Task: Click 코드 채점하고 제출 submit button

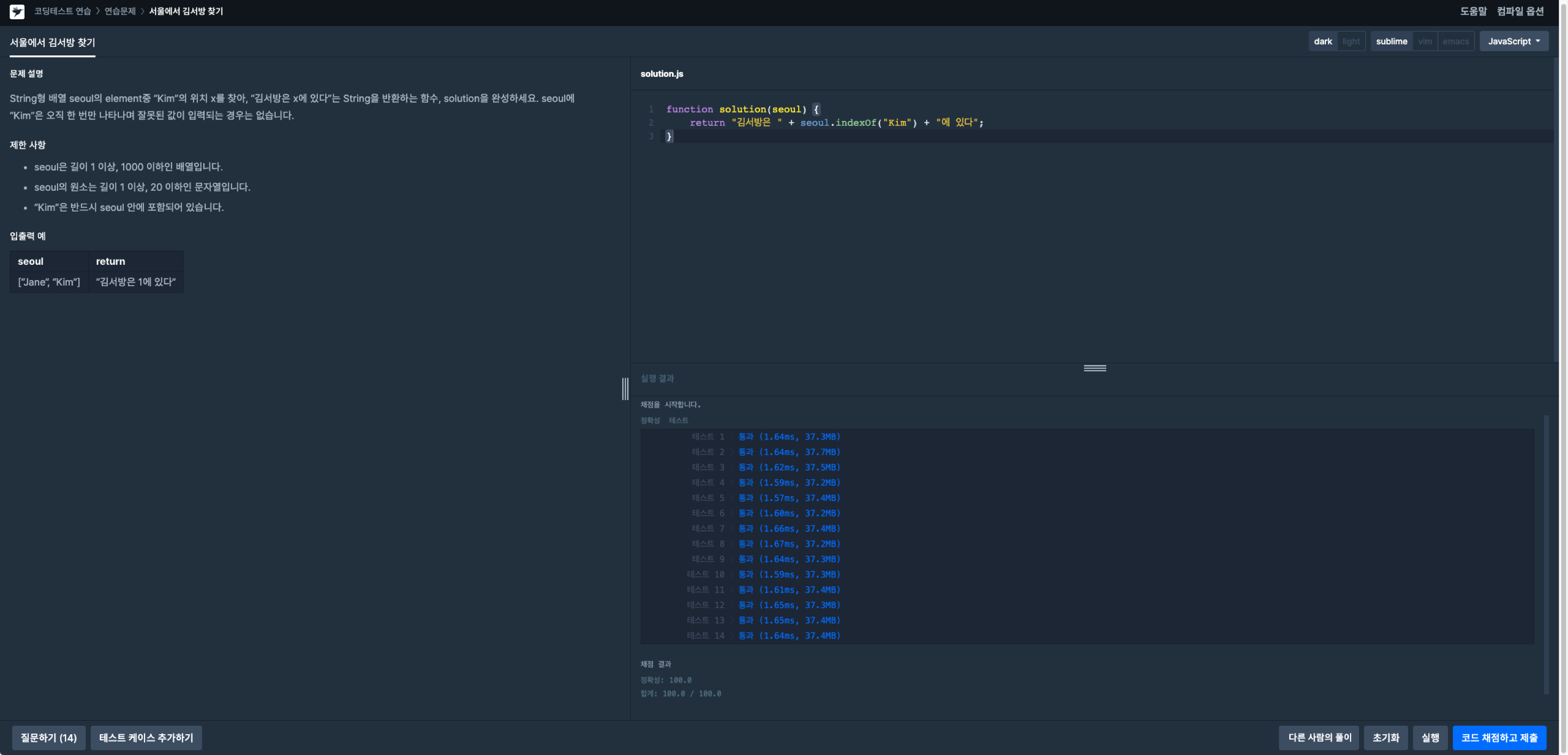Action: coord(1499,737)
